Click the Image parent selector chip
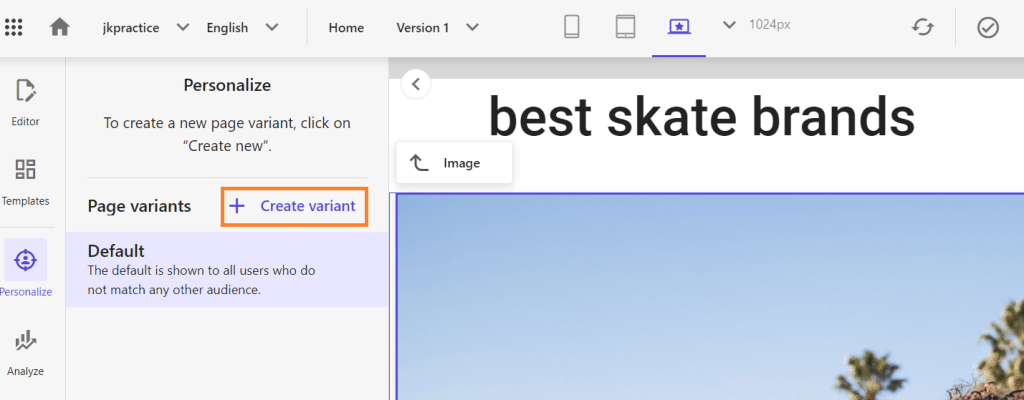Screen dimensions: 1024x400 tap(454, 163)
